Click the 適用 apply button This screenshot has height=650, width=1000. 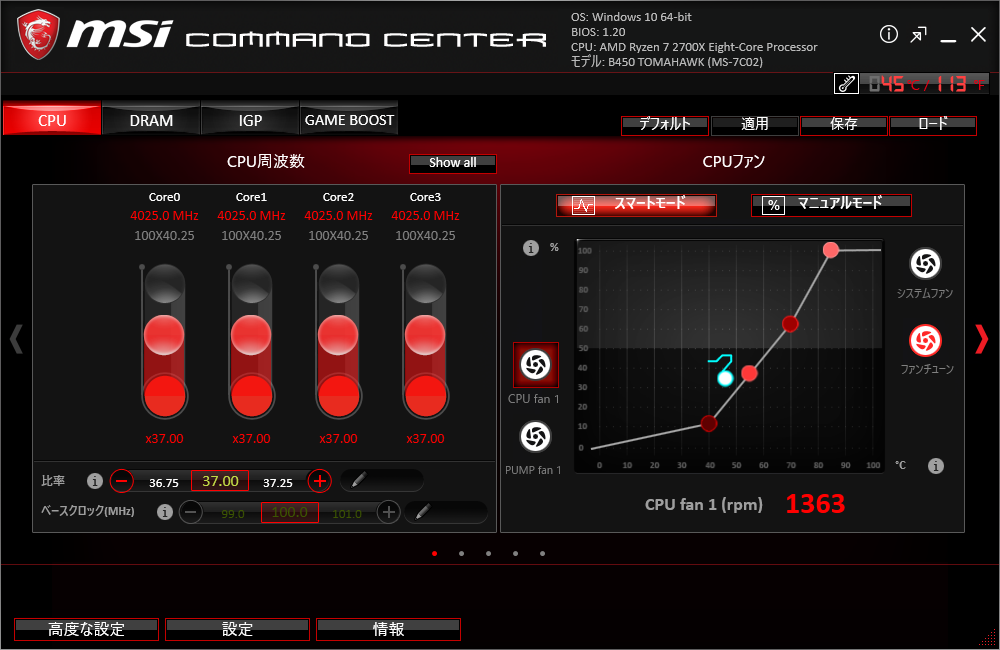pos(754,125)
